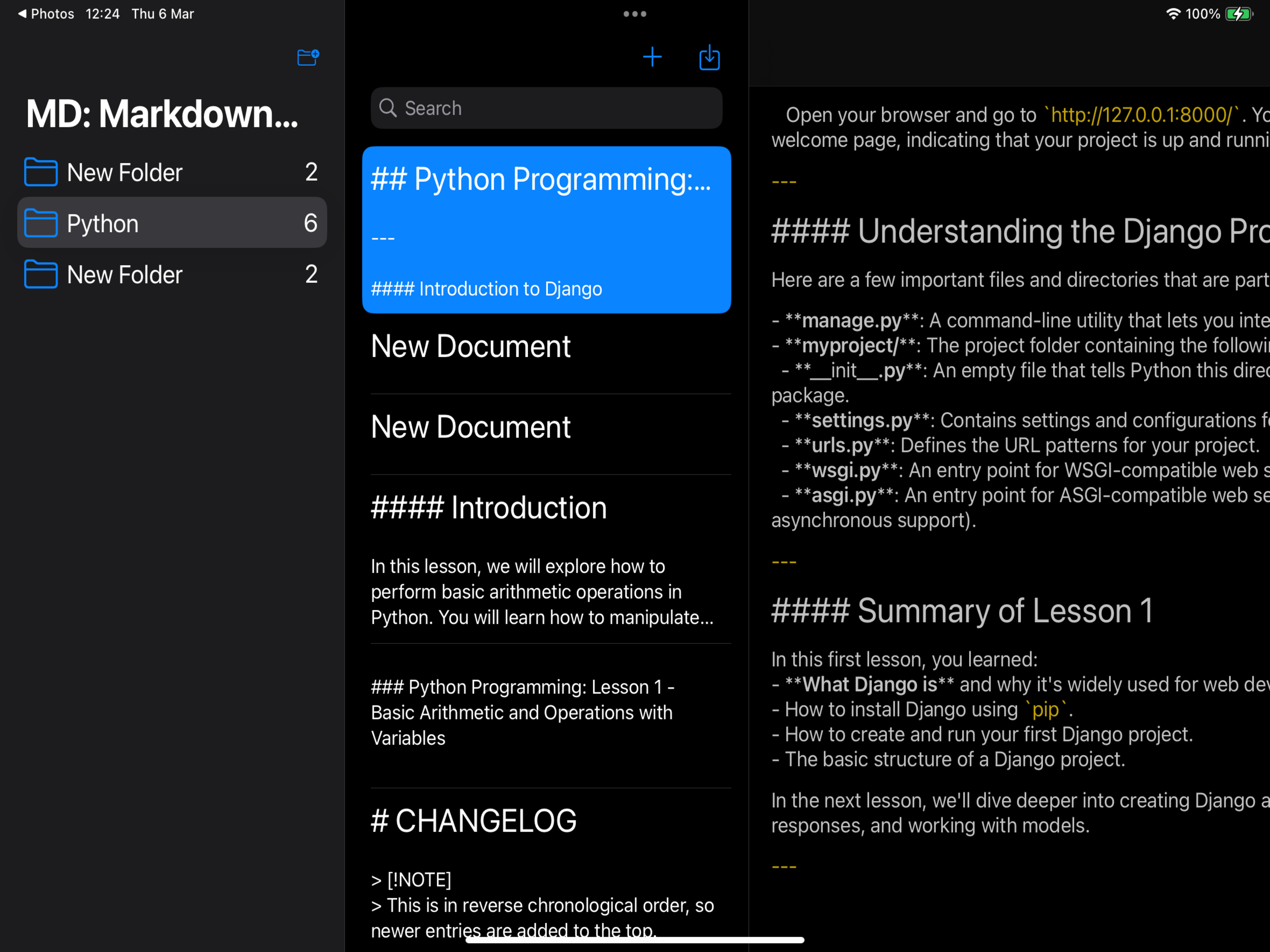Click the Understanding the Django heading
Image resolution: width=1270 pixels, height=952 pixels.
tap(1020, 231)
